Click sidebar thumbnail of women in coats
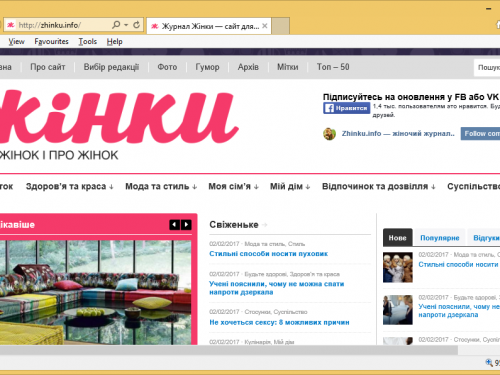500x375 pixels. tap(398, 267)
